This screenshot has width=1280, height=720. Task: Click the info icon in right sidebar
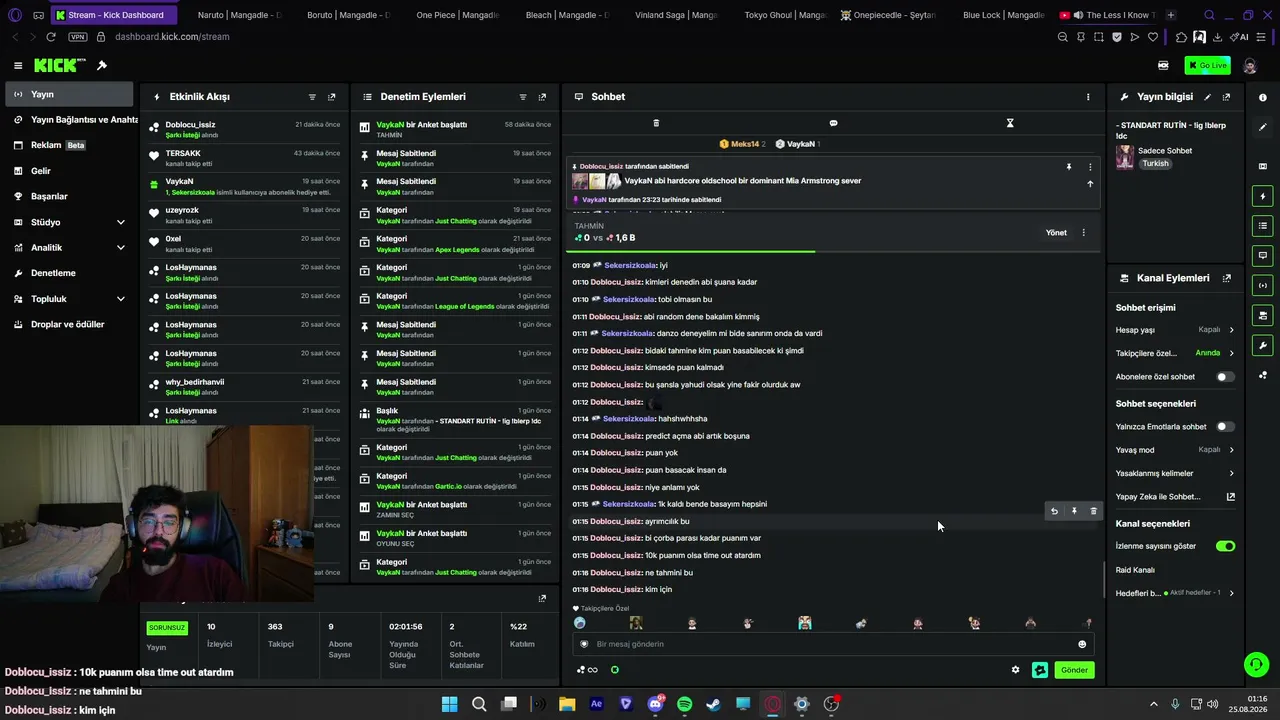(x=1263, y=98)
